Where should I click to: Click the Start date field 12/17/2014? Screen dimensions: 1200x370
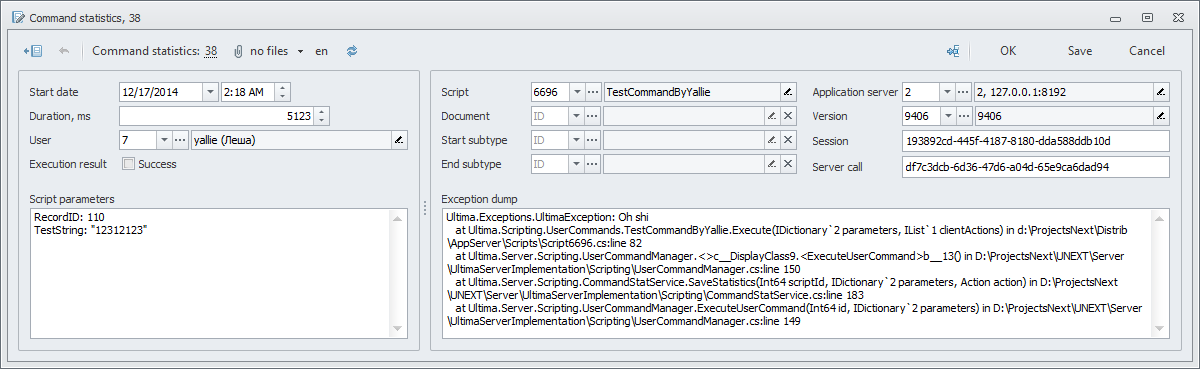(x=160, y=92)
